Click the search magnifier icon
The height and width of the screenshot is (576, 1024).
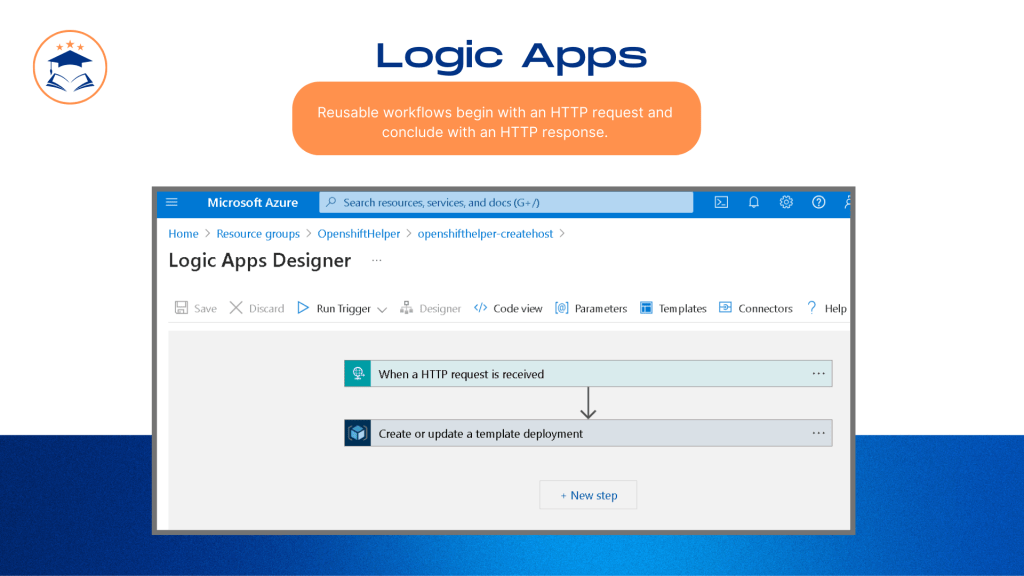click(332, 202)
